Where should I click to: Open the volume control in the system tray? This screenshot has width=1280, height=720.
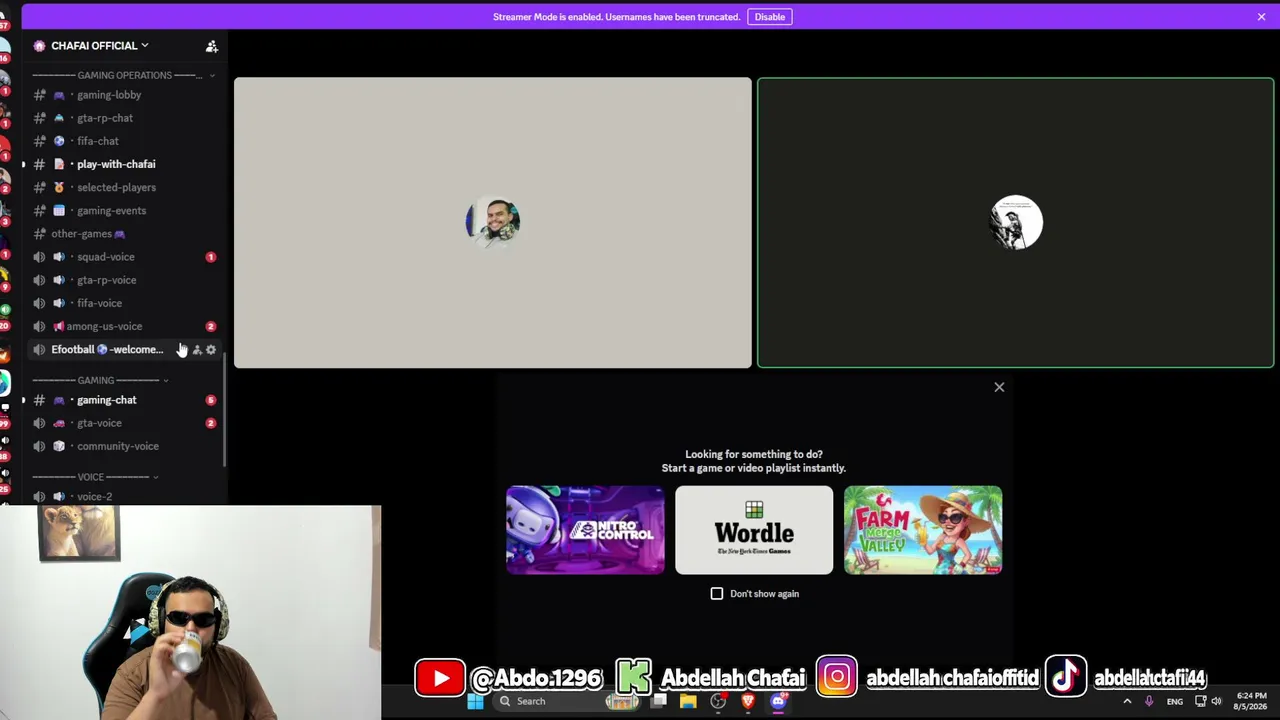(x=1219, y=701)
